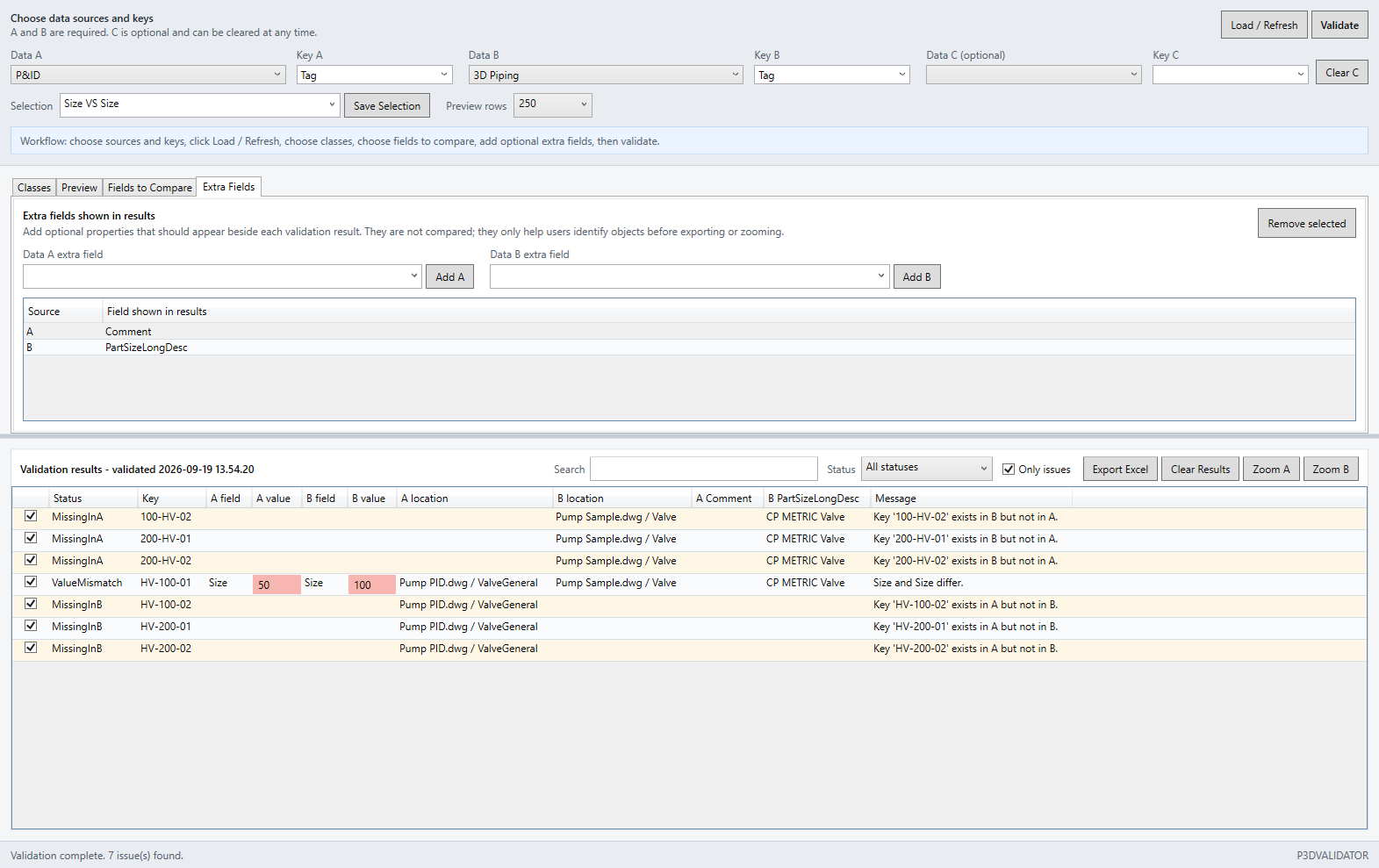This screenshot has width=1379, height=868.
Task: Click the Load / Refresh button
Action: coord(1264,25)
